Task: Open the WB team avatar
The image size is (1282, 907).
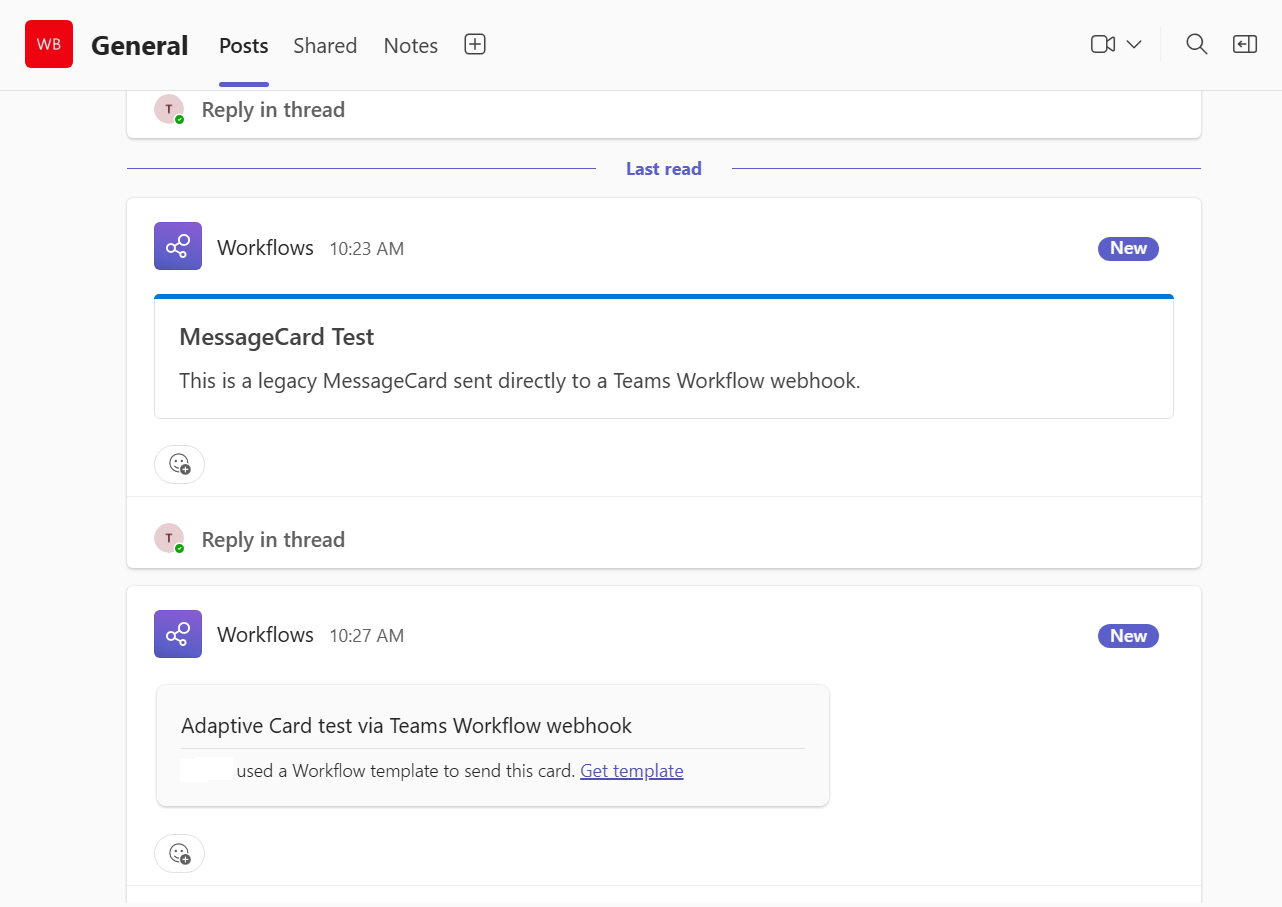Action: pos(49,44)
